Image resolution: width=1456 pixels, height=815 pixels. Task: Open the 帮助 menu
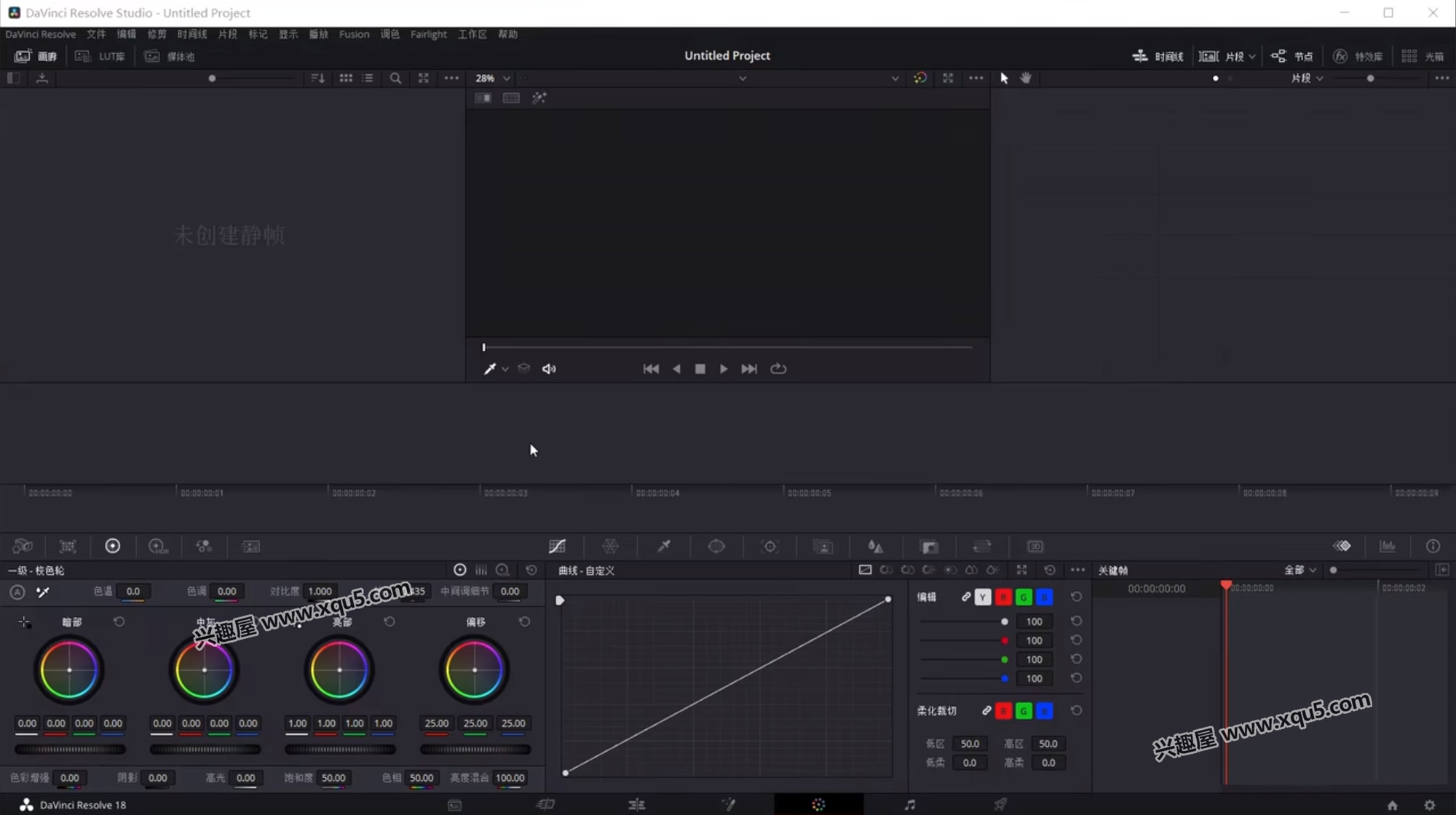(x=507, y=34)
